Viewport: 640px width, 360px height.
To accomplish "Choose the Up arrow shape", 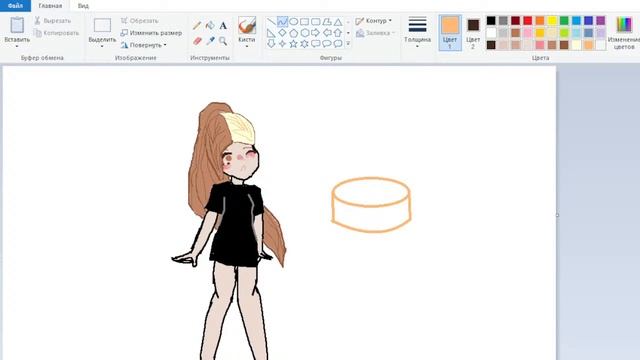I will (x=338, y=33).
